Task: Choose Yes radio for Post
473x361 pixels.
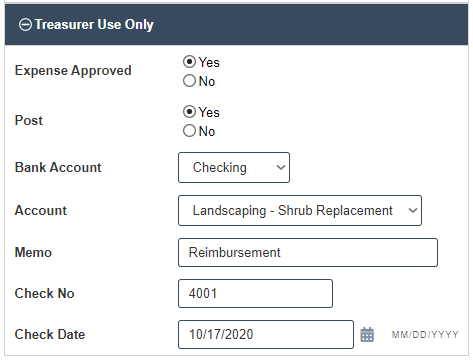Action: (189, 112)
